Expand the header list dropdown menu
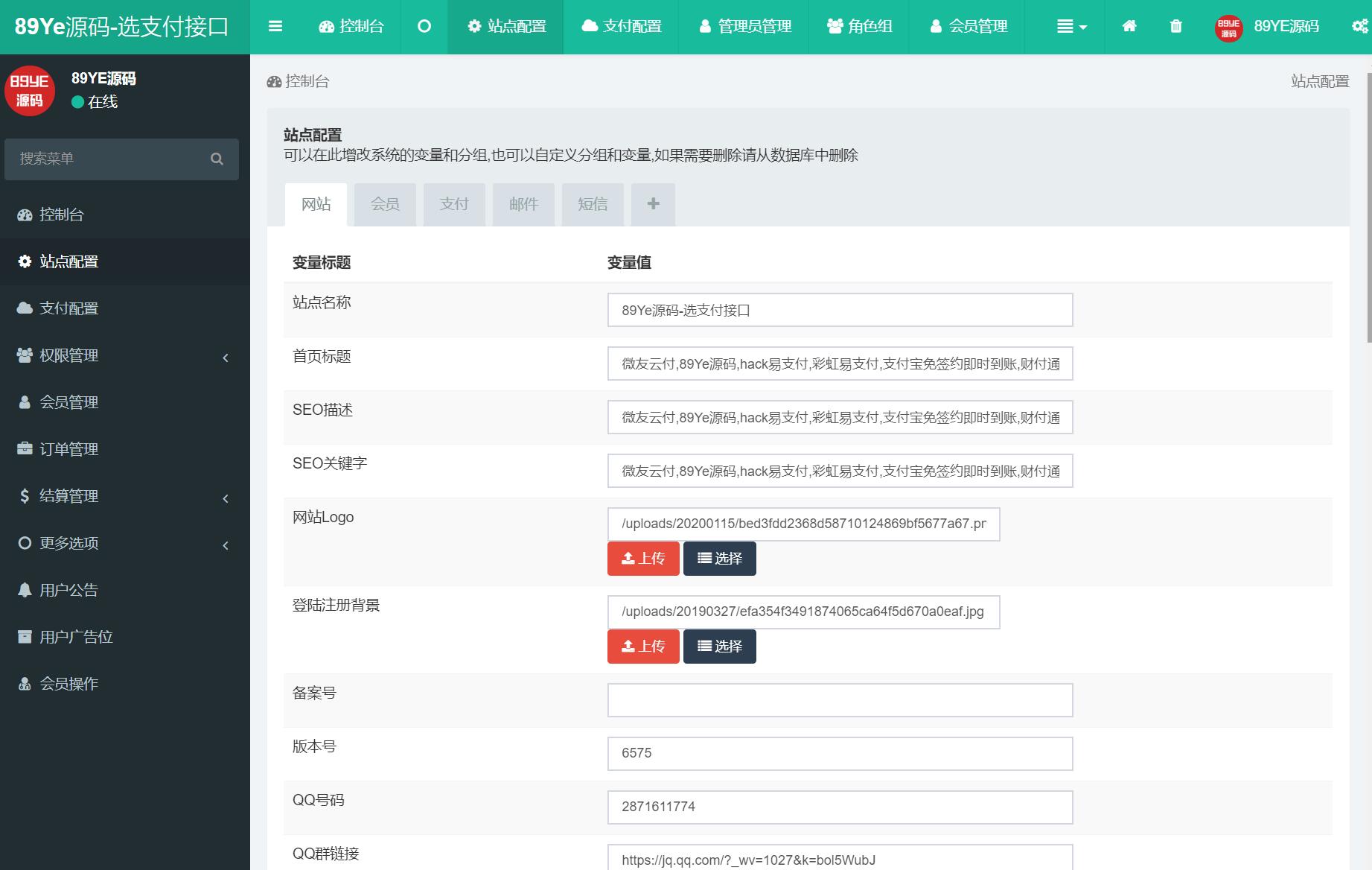This screenshot has width=1372, height=870. [x=1071, y=27]
